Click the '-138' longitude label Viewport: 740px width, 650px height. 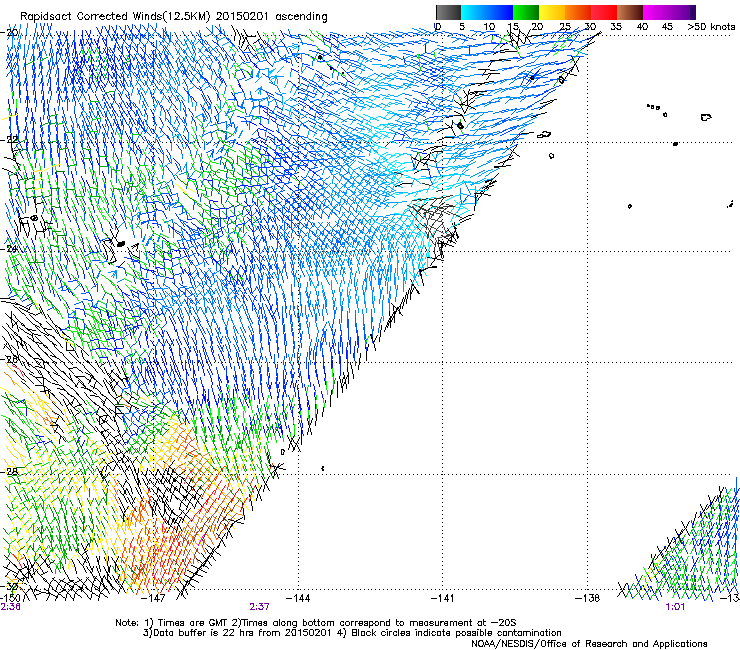(x=587, y=598)
